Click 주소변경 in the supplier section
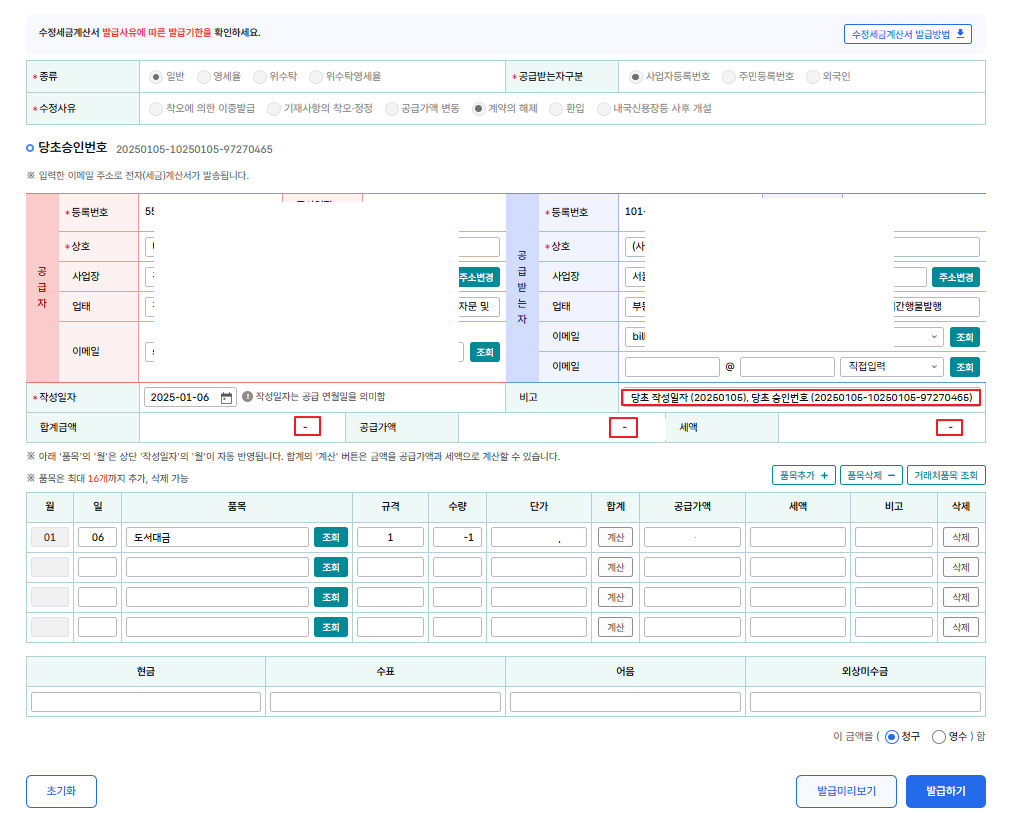The height and width of the screenshot is (819, 1011). click(478, 277)
